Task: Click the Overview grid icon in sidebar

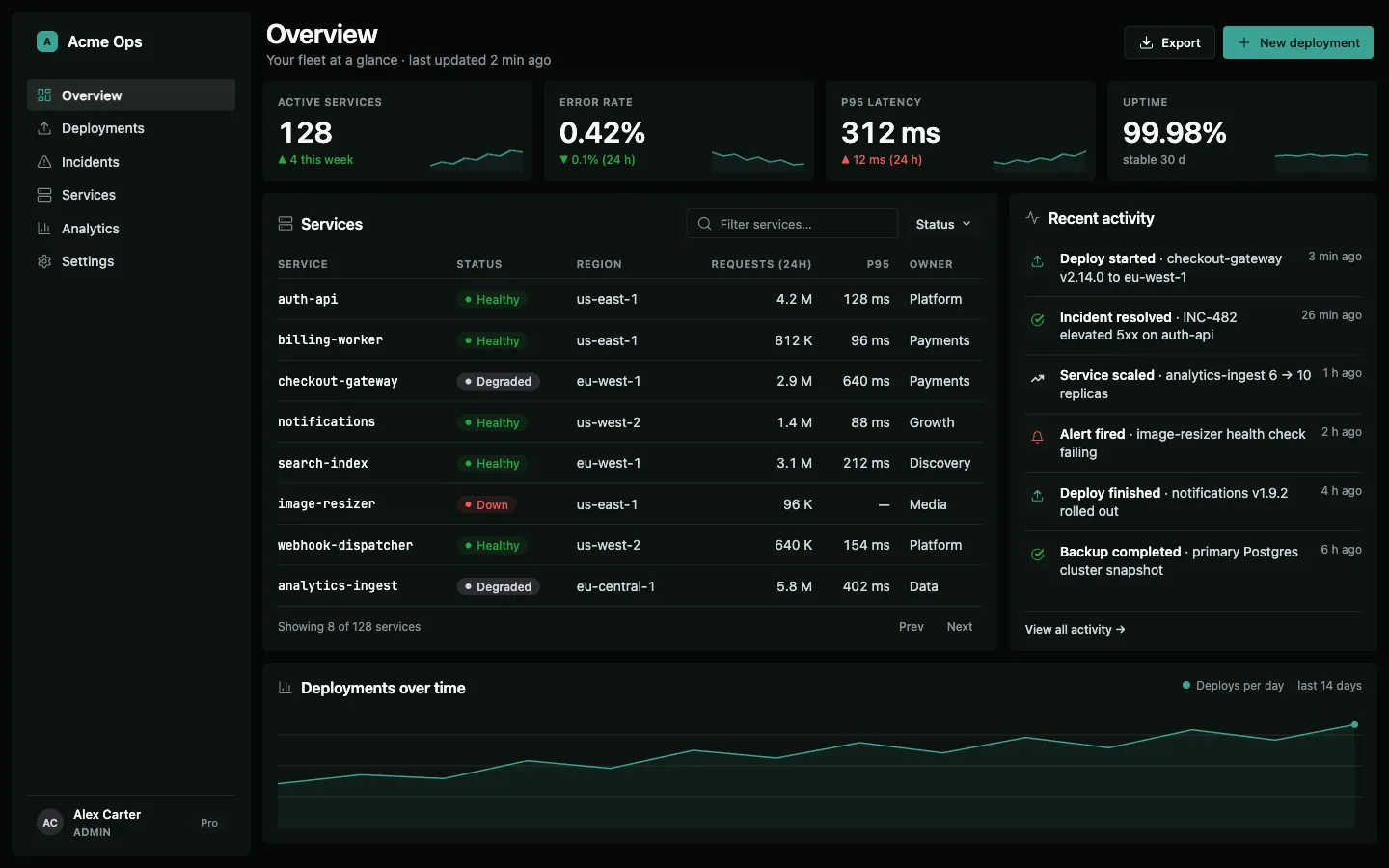Action: 44,95
